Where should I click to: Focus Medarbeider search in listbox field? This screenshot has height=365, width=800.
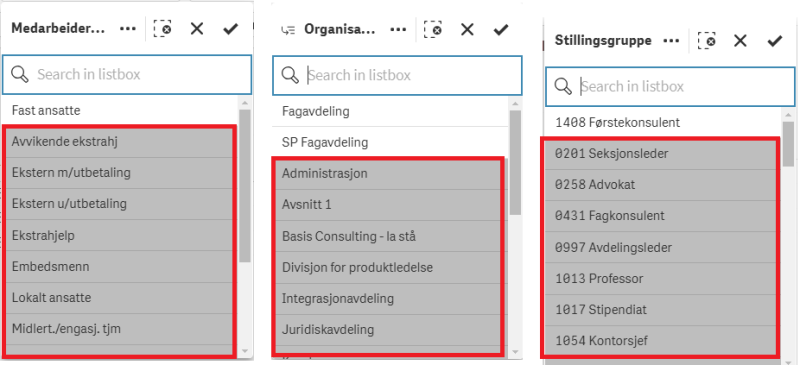click(127, 75)
